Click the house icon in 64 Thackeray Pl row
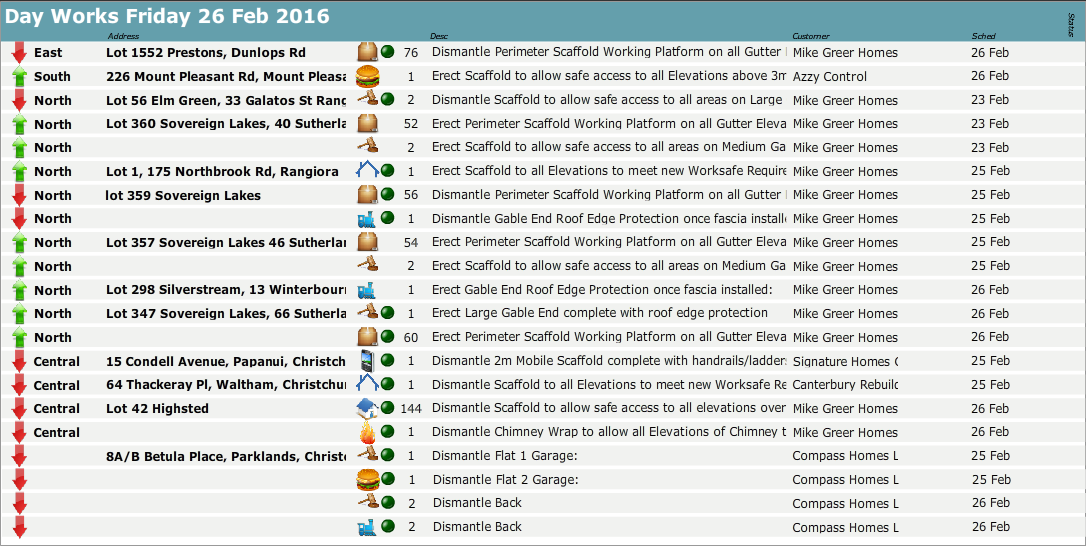This screenshot has height=549, width=1086. (367, 384)
